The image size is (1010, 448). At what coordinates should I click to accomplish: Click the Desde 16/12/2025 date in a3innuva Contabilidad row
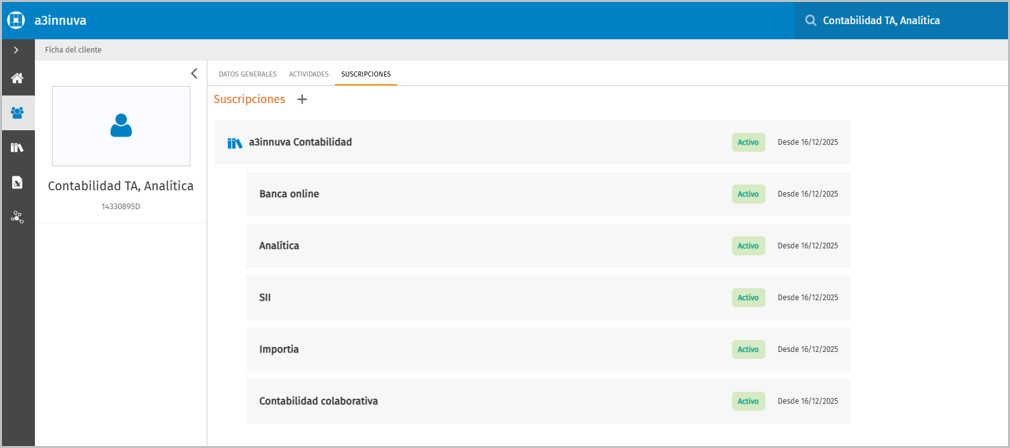808,142
